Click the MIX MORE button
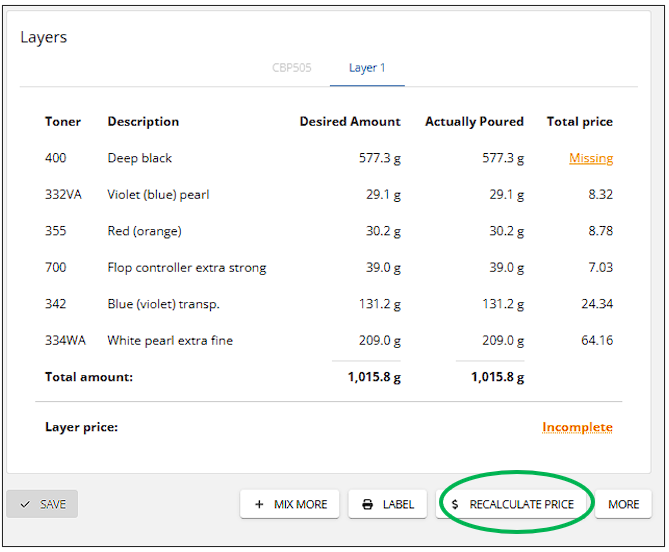 coord(290,504)
